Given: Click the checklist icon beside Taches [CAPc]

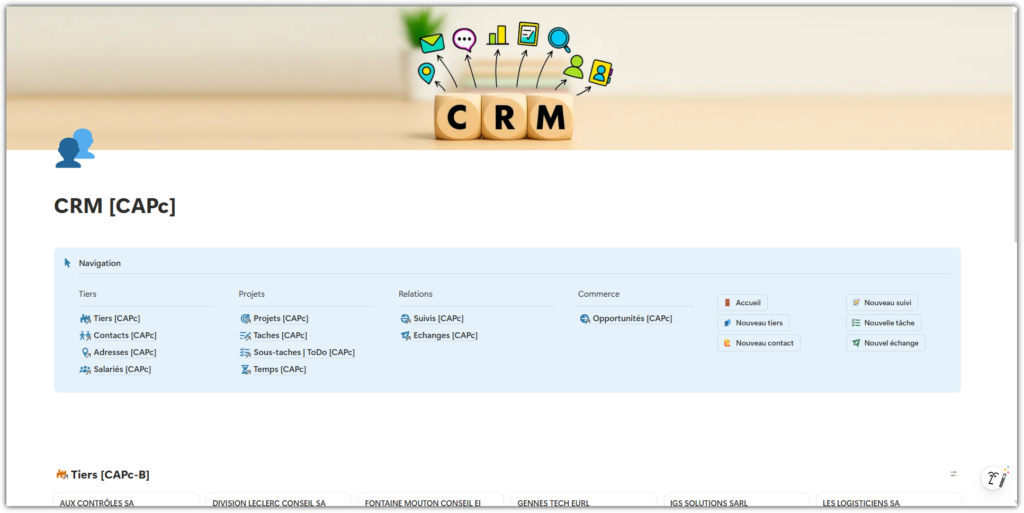Looking at the screenshot, I should point(245,335).
